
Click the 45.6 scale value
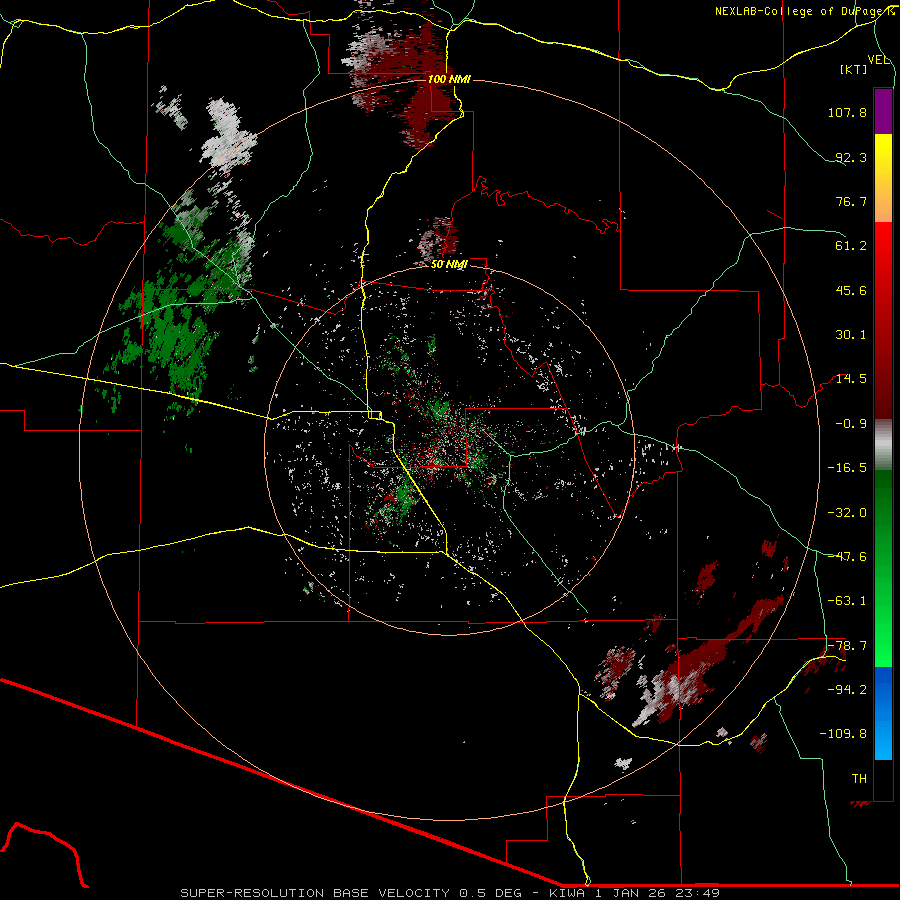pos(851,290)
